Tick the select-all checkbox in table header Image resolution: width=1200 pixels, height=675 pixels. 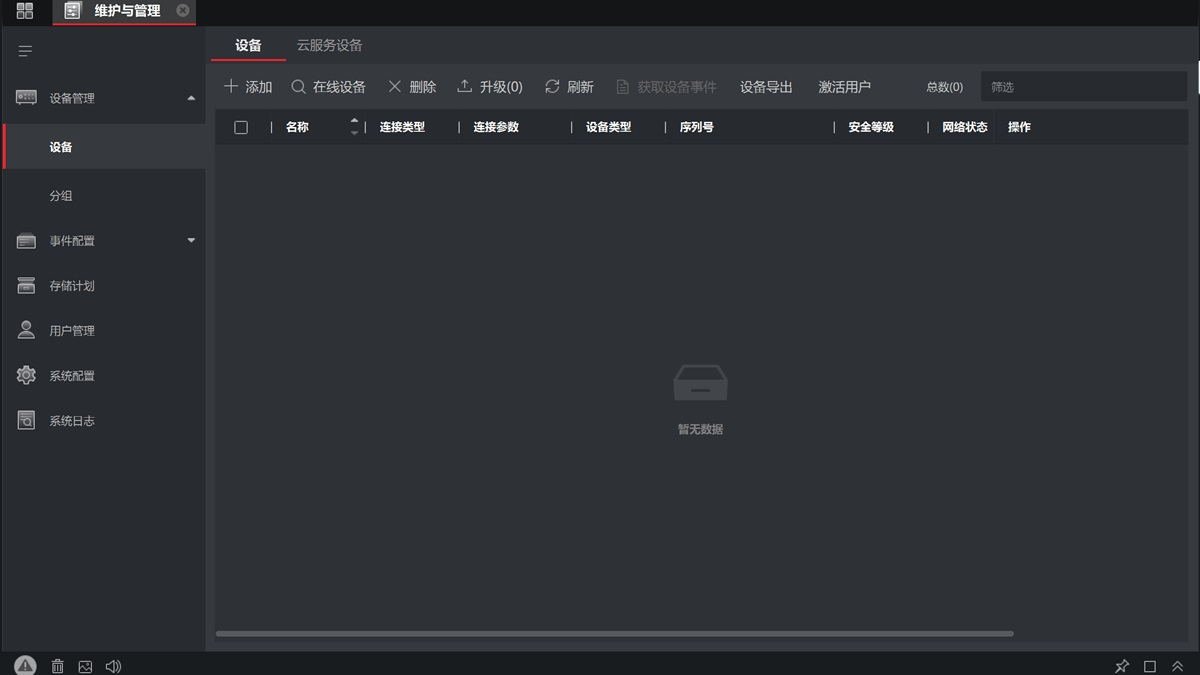point(241,127)
